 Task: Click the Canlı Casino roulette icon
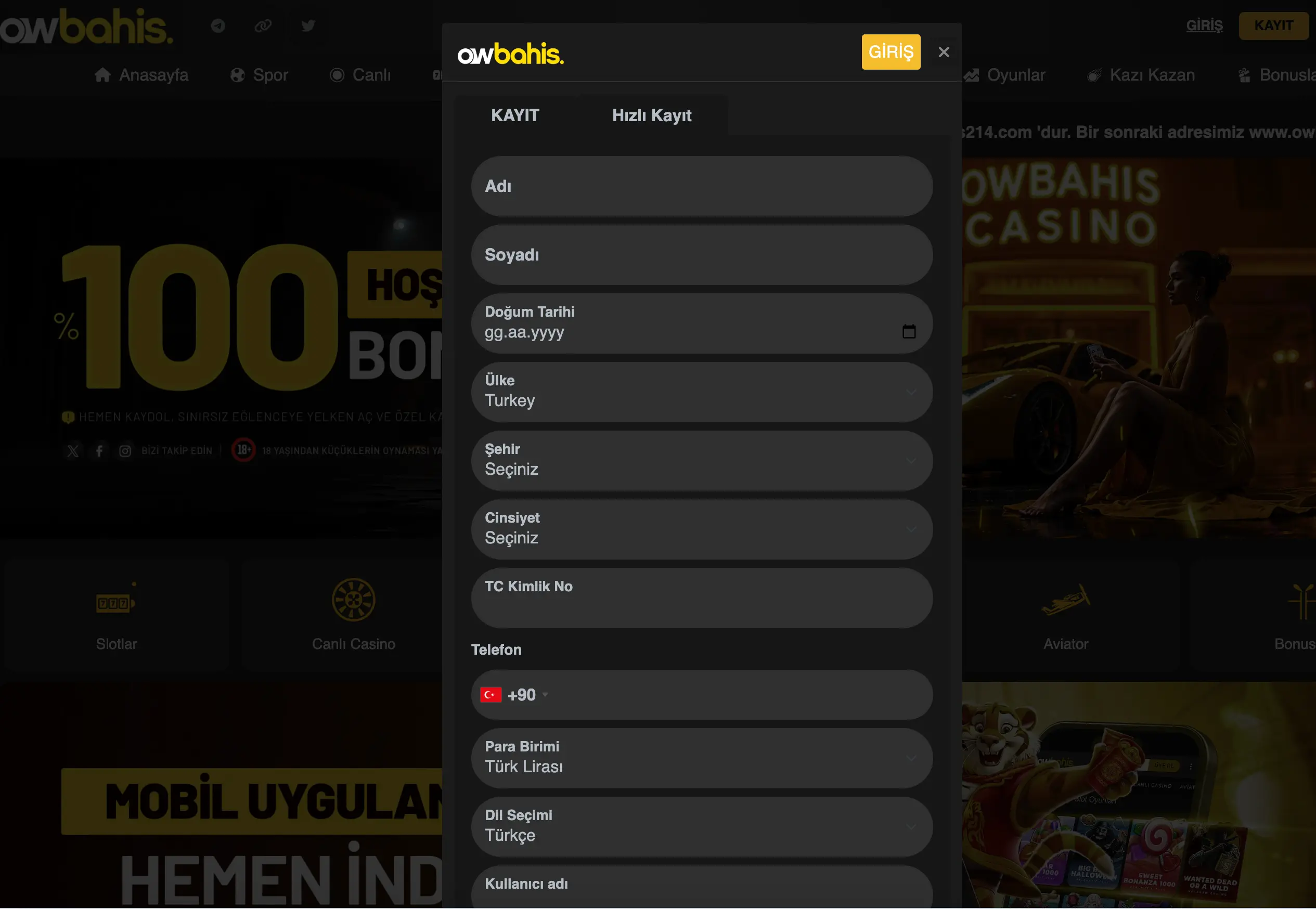click(353, 600)
